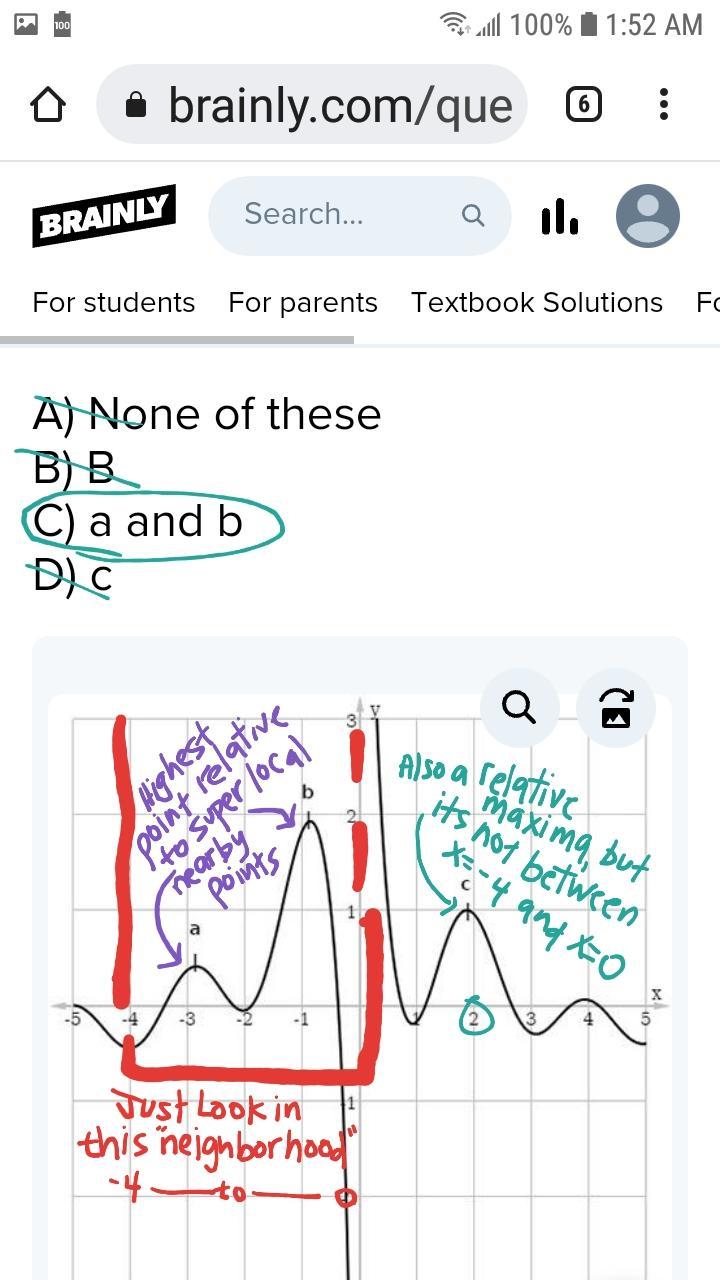
Task: Open Textbook Solutions tab
Action: (537, 303)
